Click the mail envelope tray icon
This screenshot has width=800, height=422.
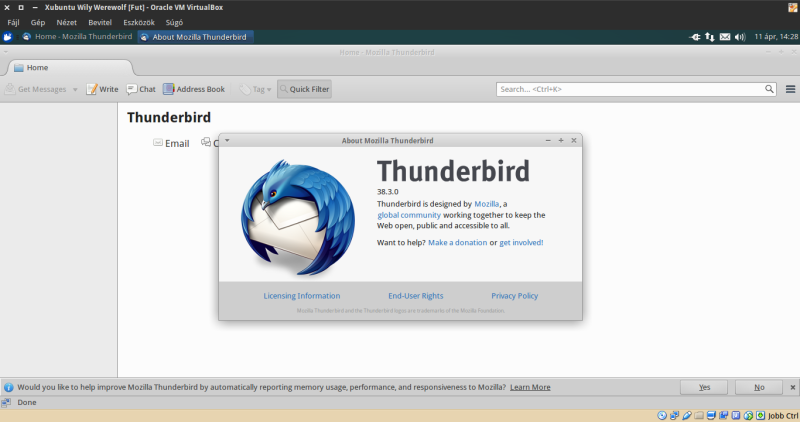724,37
